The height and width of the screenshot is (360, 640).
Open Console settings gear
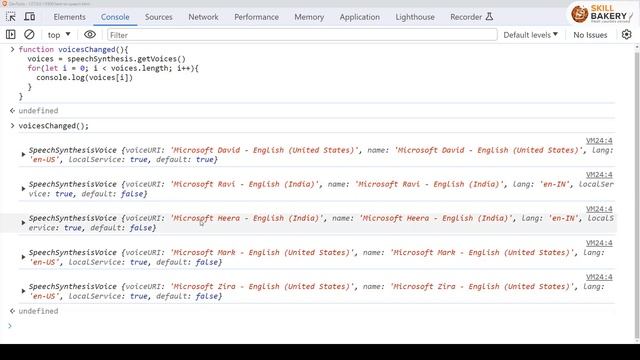pos(627,35)
